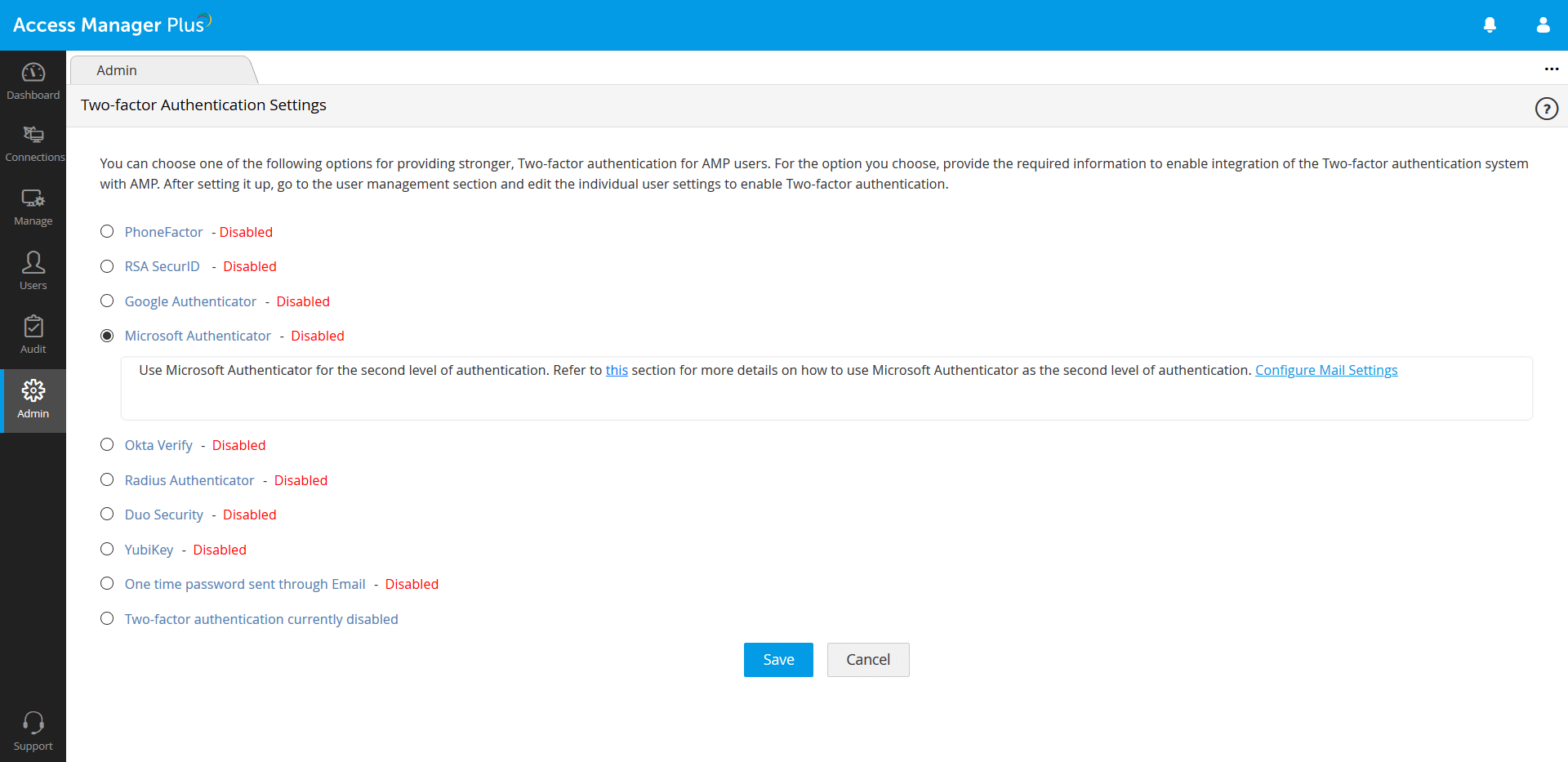Click the Disabled status beside YubiKey
Screen dimensions: 1568x762
coord(220,550)
